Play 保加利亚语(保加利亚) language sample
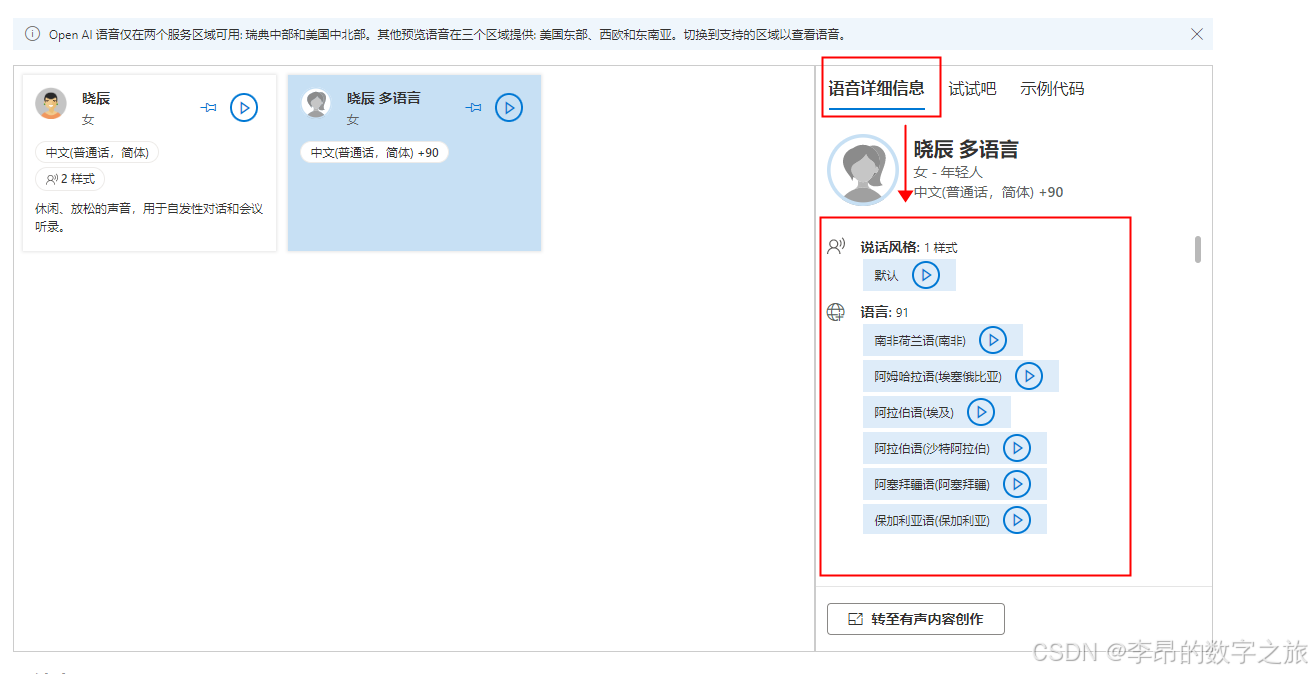Viewport: 1312px width, 674px height. 1017,519
